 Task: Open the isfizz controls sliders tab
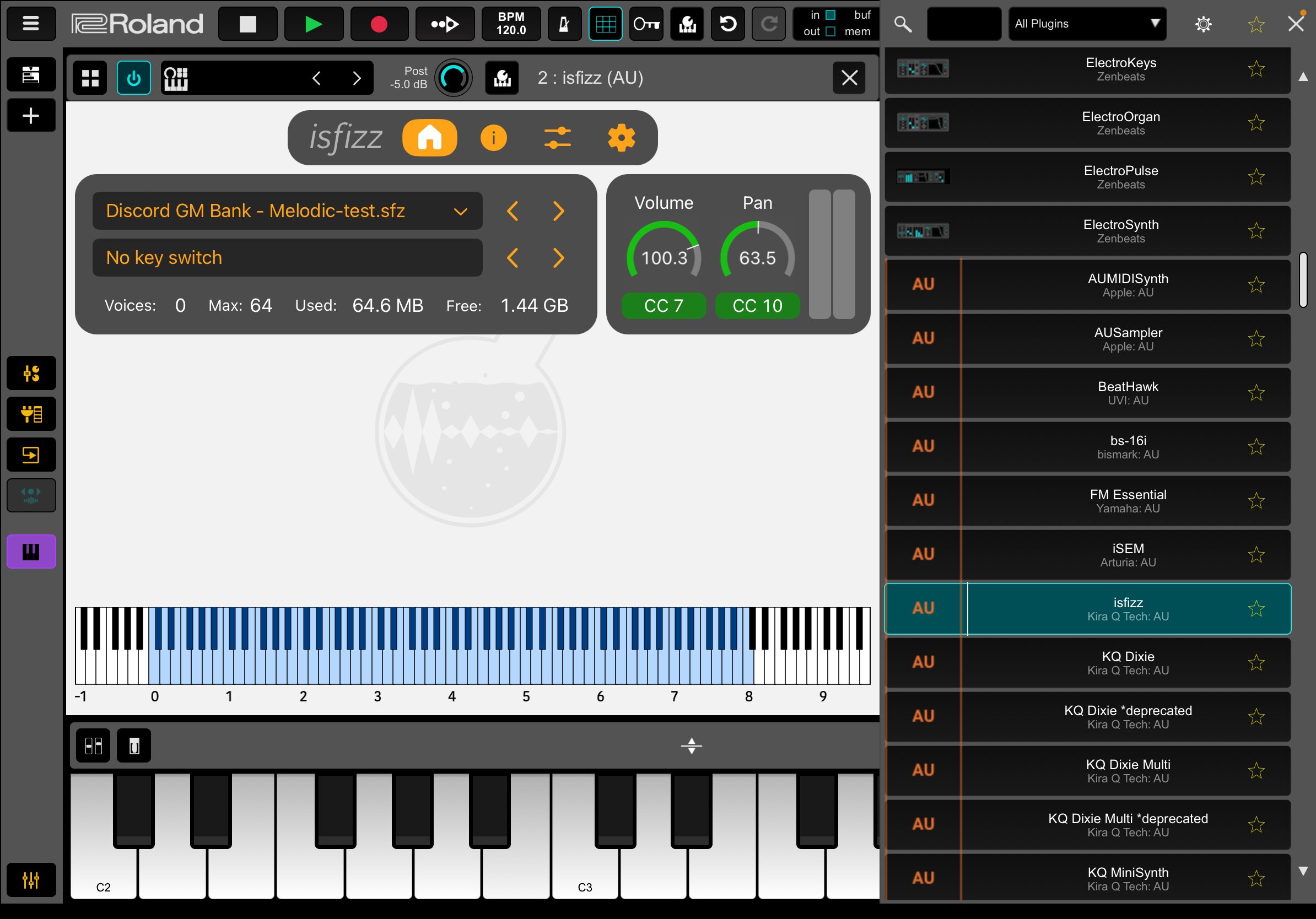point(557,138)
